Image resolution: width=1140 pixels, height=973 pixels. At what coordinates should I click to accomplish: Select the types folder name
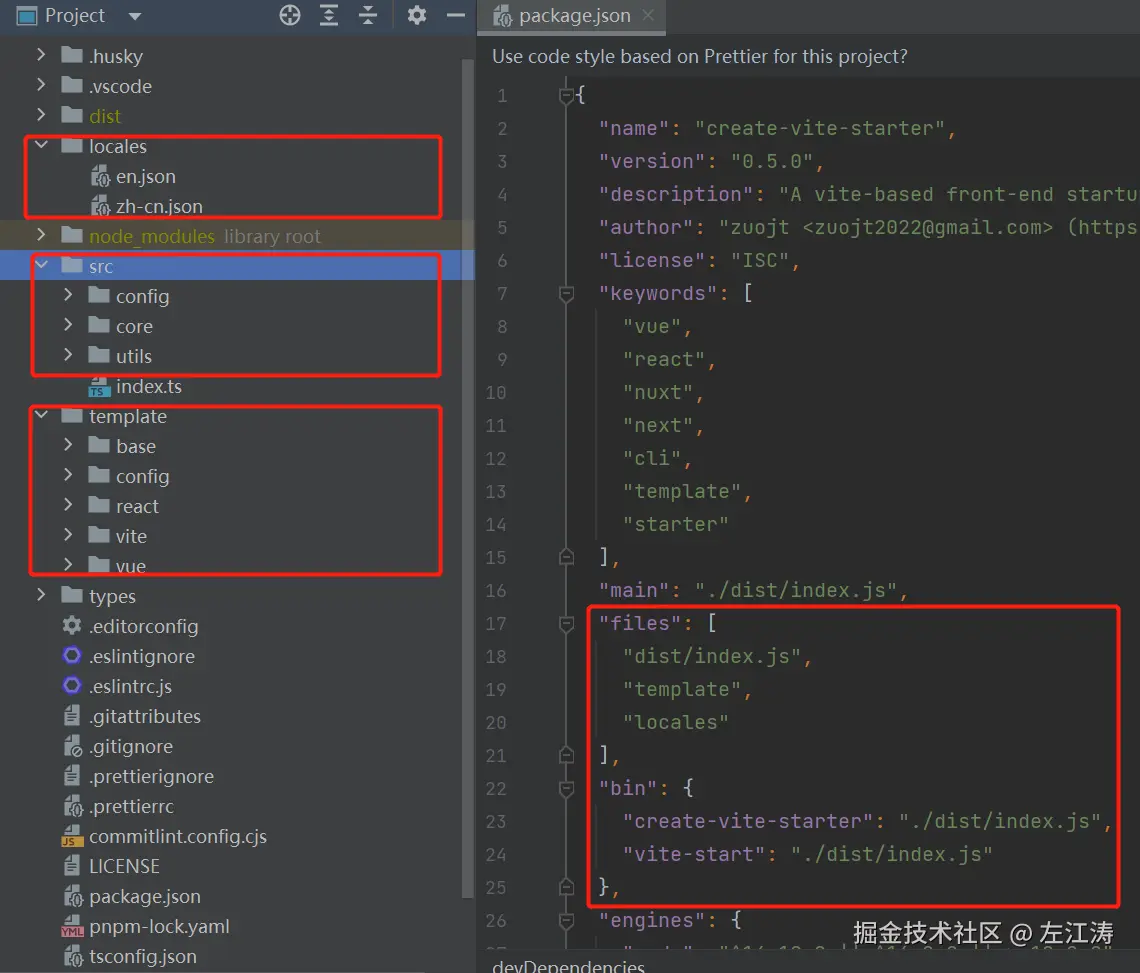click(x=112, y=596)
